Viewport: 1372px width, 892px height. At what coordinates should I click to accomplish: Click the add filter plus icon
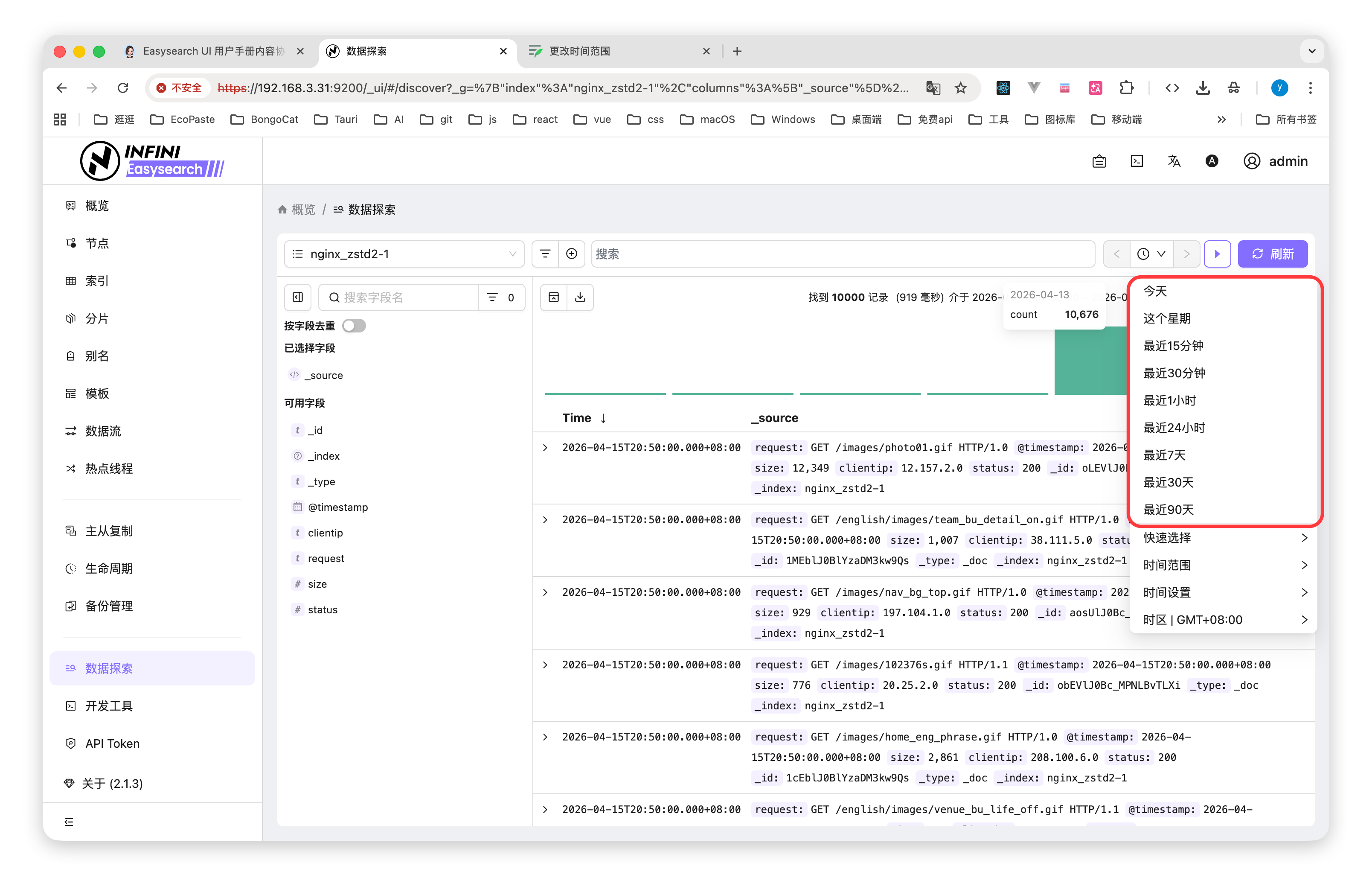point(571,254)
